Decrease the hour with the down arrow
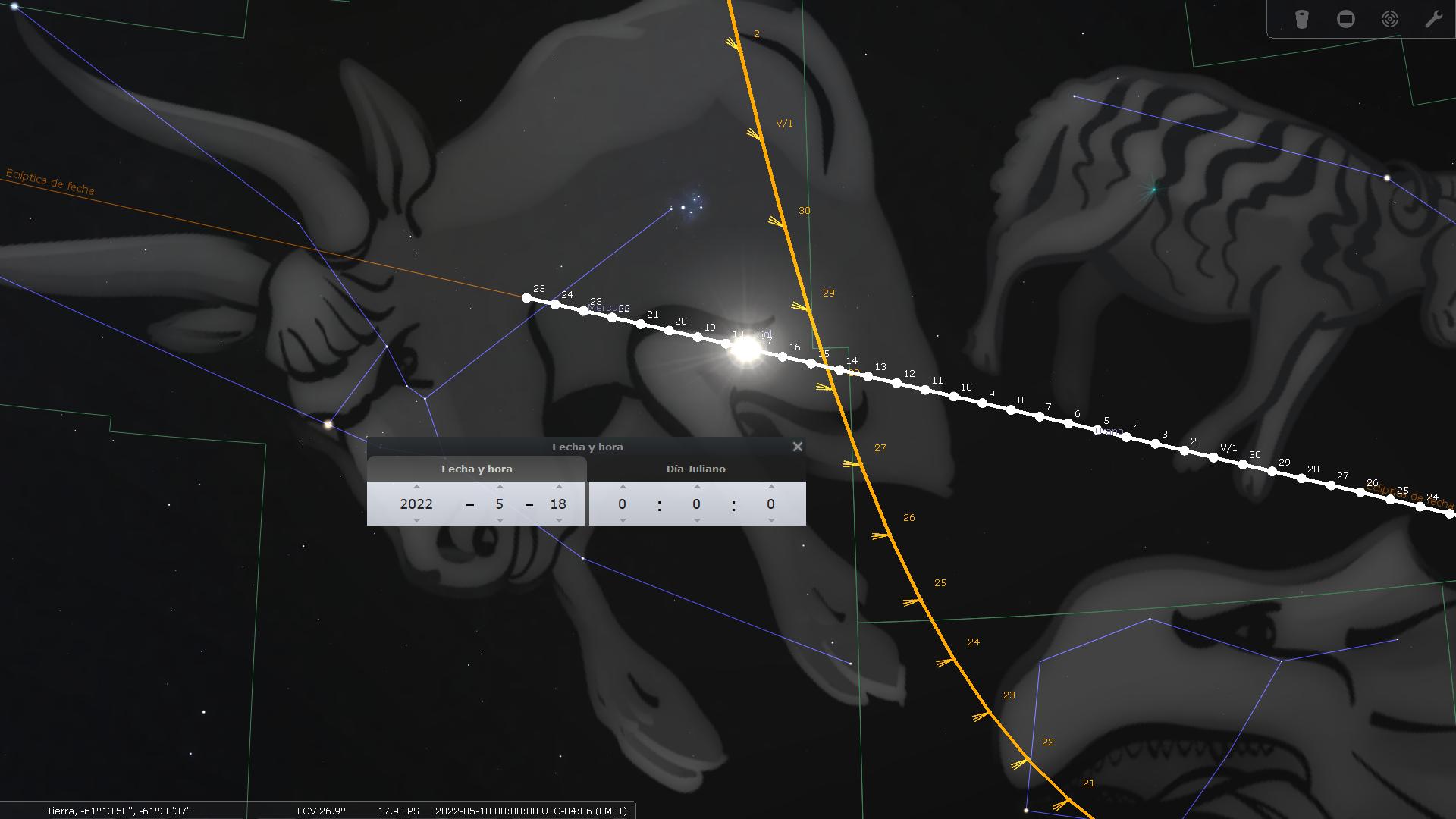1456x819 pixels. pos(623,520)
